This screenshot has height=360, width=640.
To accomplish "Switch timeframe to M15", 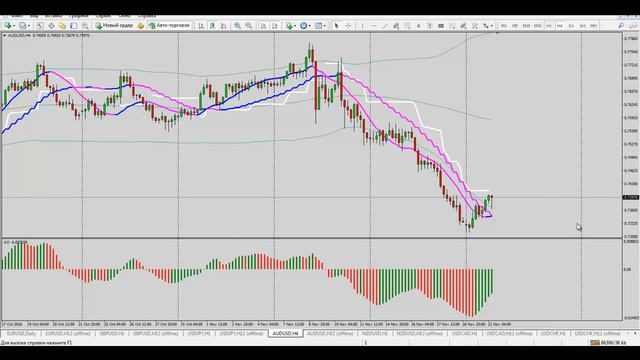I will click(526, 26).
